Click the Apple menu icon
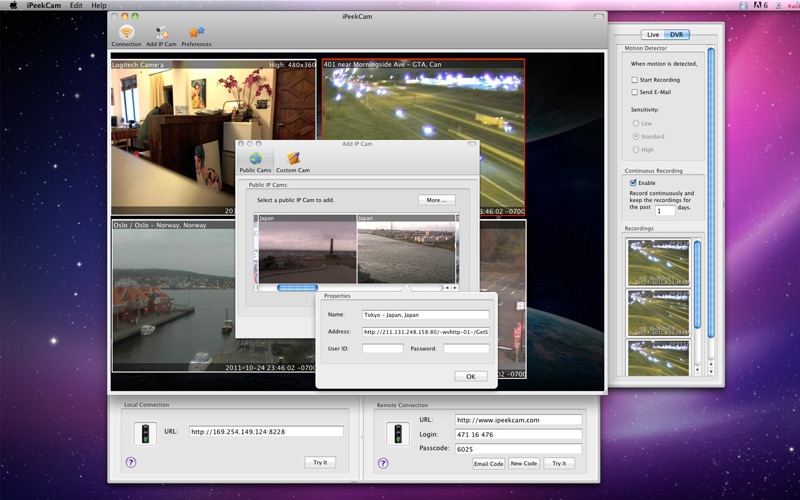This screenshot has width=800, height=500. point(14,5)
